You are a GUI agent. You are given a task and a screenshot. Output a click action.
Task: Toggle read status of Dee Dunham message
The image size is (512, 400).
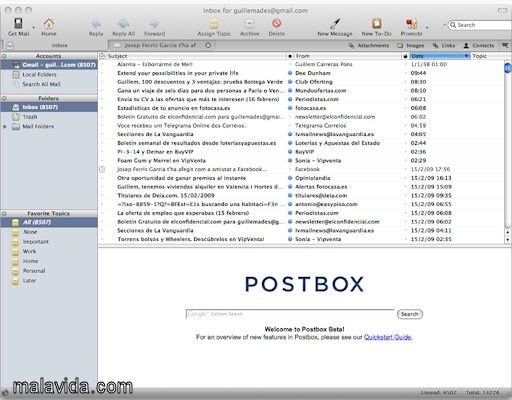pos(290,73)
